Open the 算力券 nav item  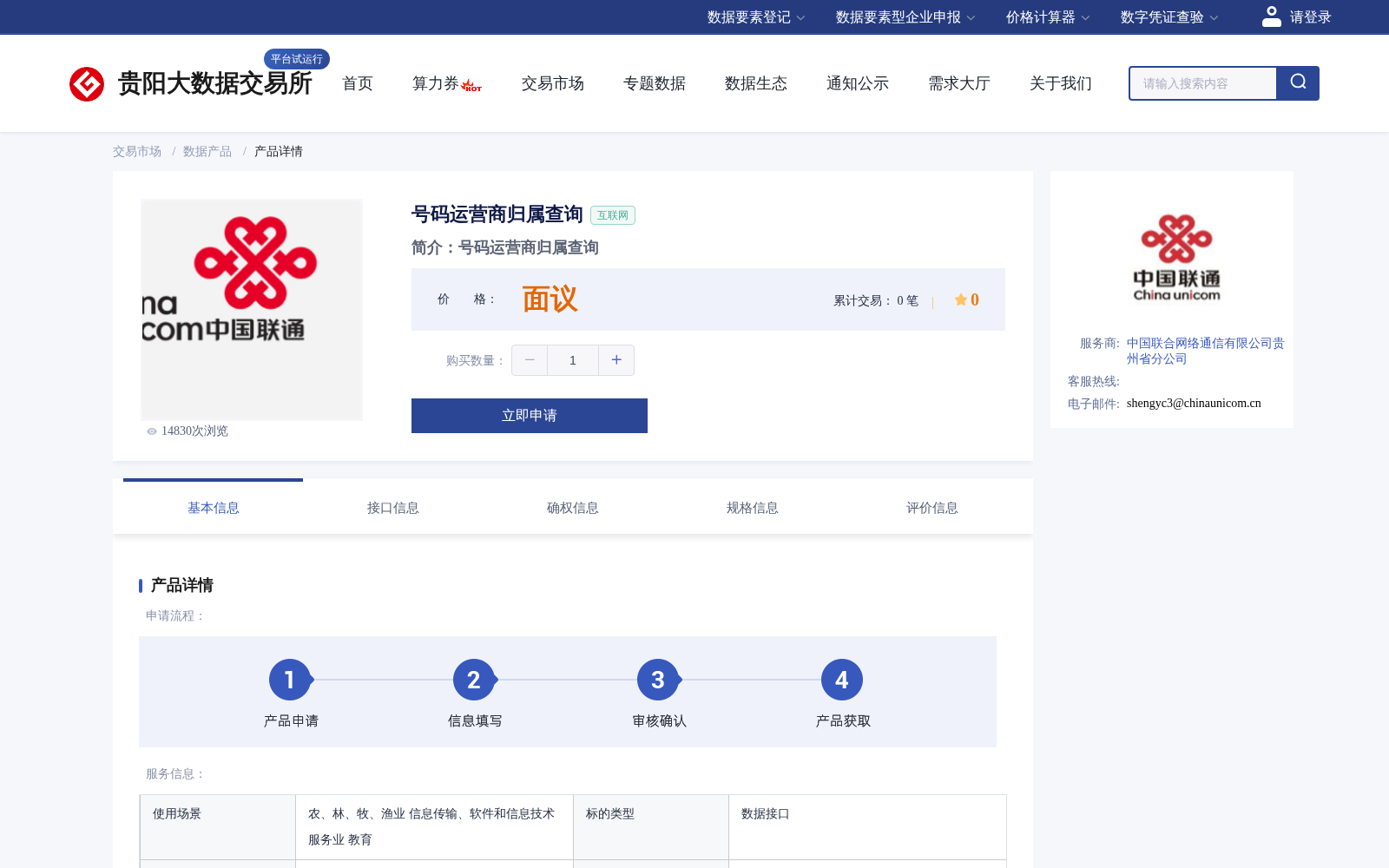pos(436,83)
